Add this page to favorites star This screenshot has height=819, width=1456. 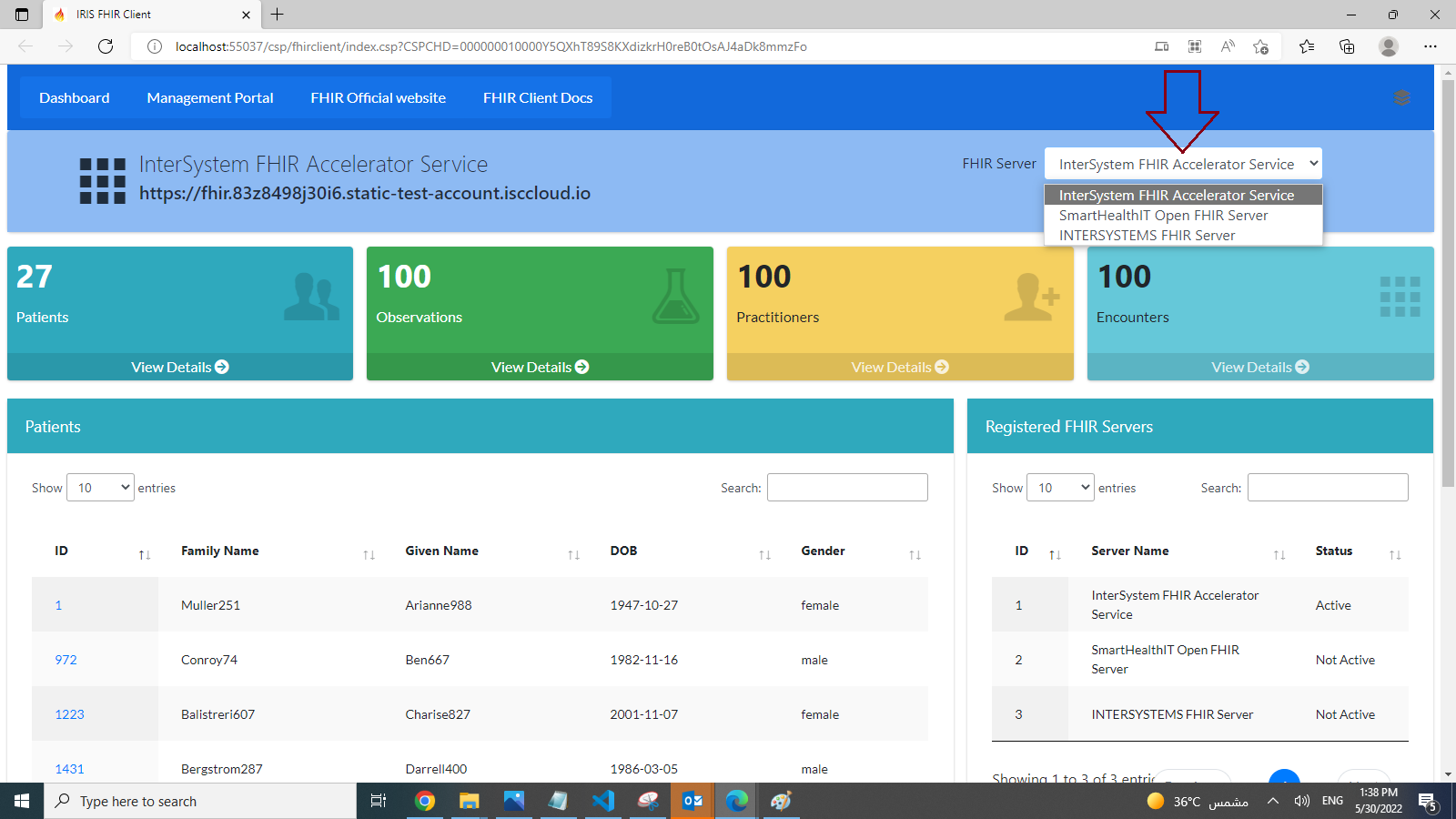click(1260, 46)
